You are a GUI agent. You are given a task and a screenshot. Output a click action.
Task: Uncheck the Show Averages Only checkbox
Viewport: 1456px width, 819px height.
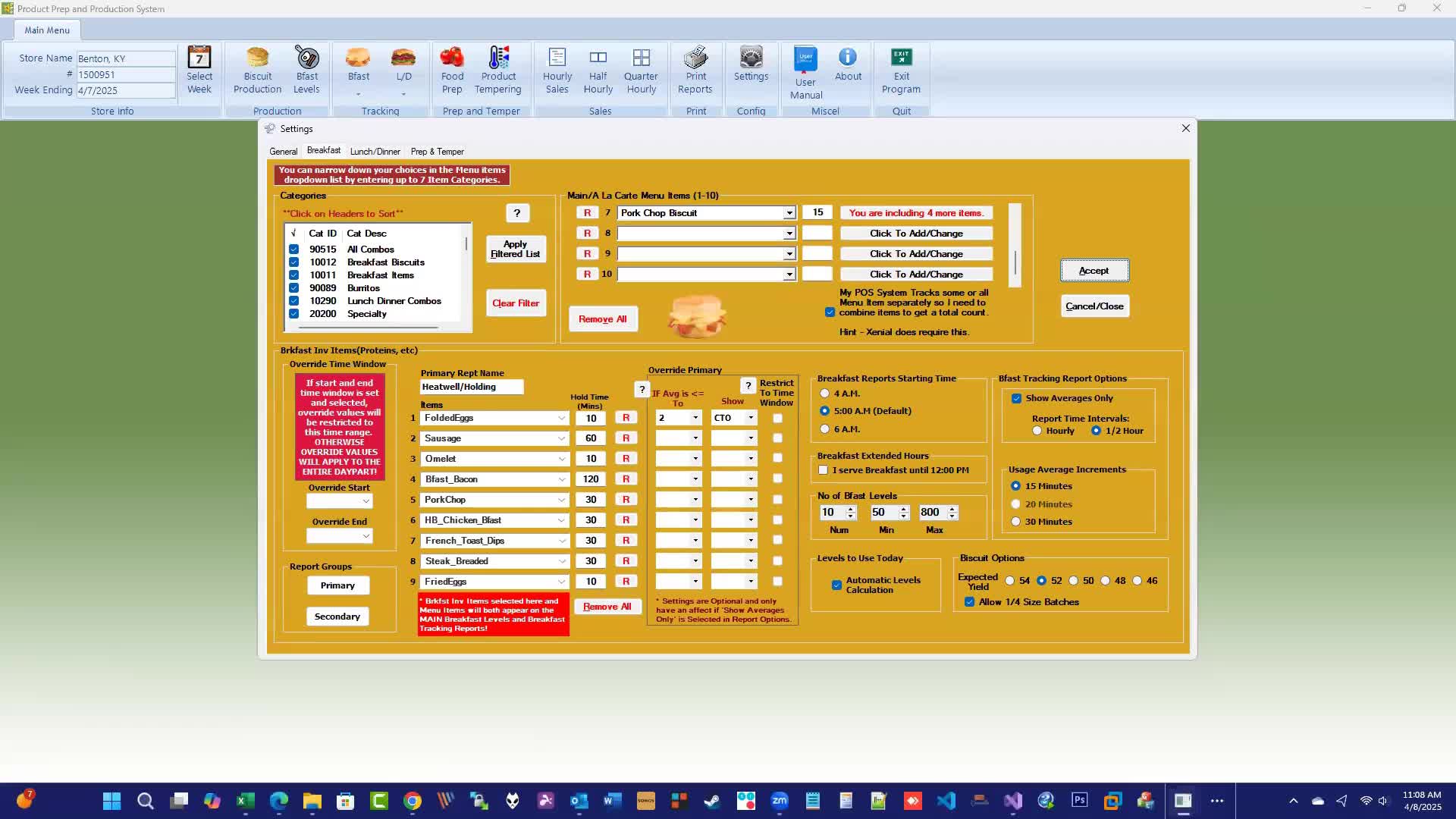tap(1016, 398)
